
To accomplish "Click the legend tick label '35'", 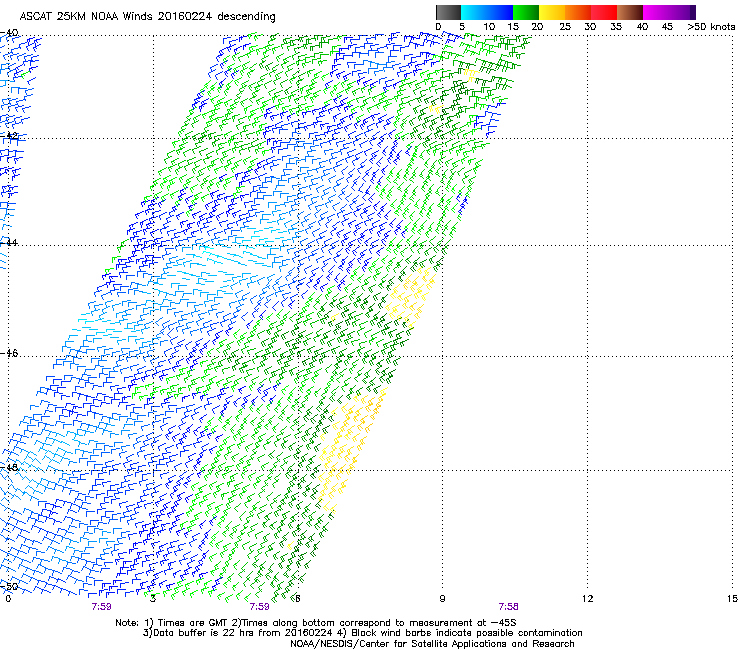I will point(616,27).
